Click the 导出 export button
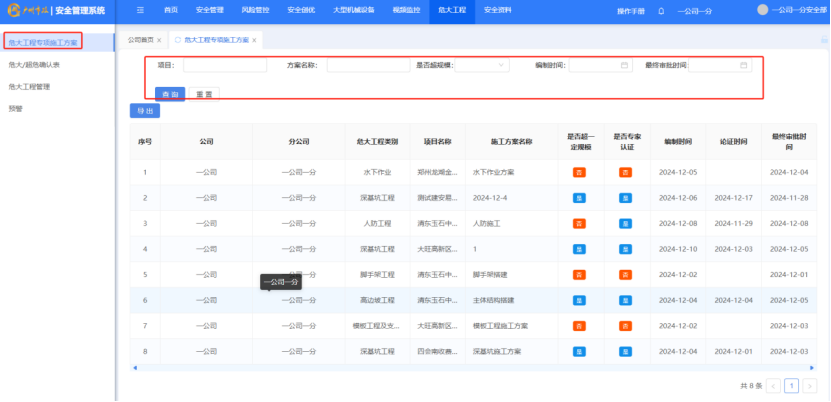Image resolution: width=831 pixels, height=402 pixels. tap(145, 111)
